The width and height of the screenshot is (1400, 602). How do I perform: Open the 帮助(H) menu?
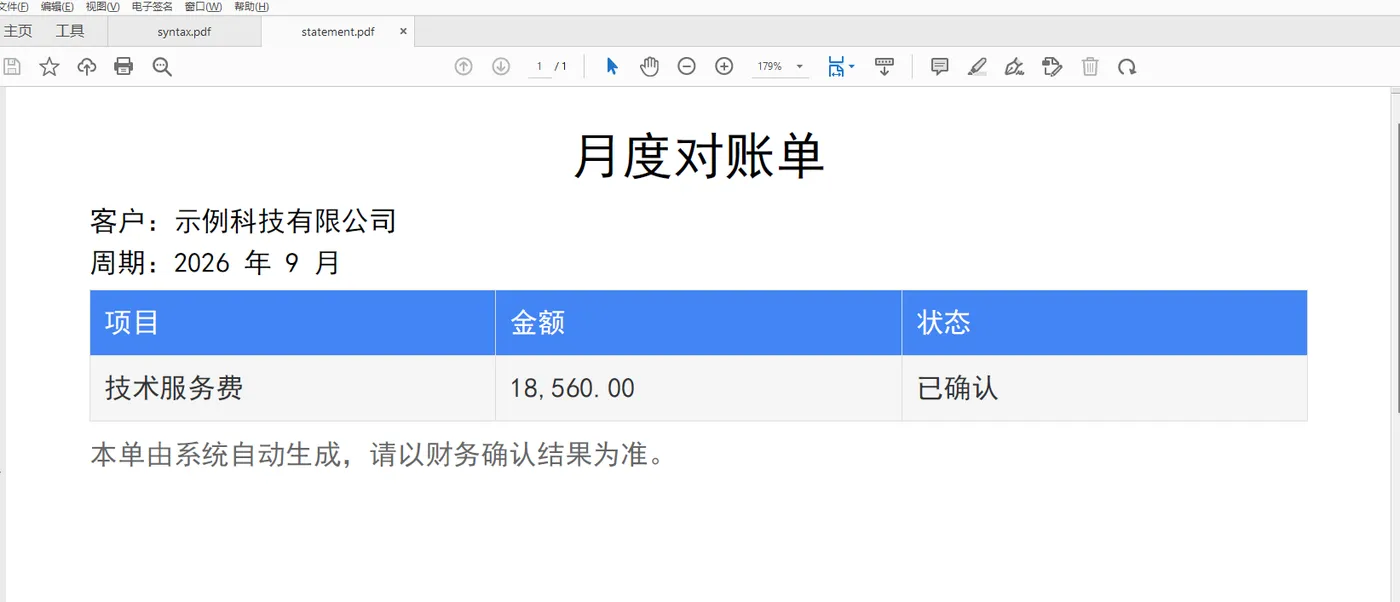coord(251,6)
